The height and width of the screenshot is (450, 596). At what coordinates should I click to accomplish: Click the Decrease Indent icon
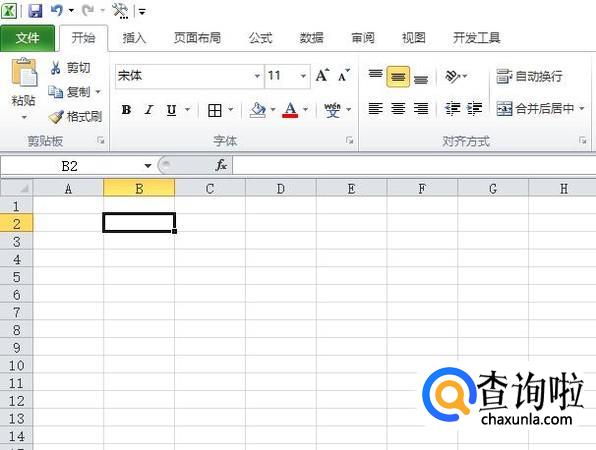pos(453,109)
